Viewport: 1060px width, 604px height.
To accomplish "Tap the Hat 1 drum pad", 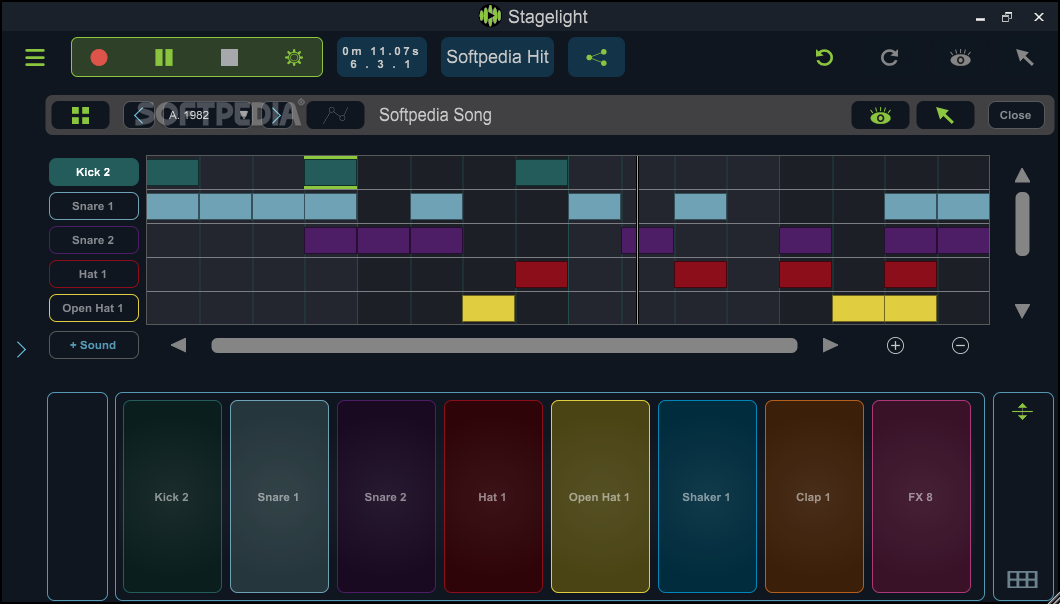I will [493, 496].
